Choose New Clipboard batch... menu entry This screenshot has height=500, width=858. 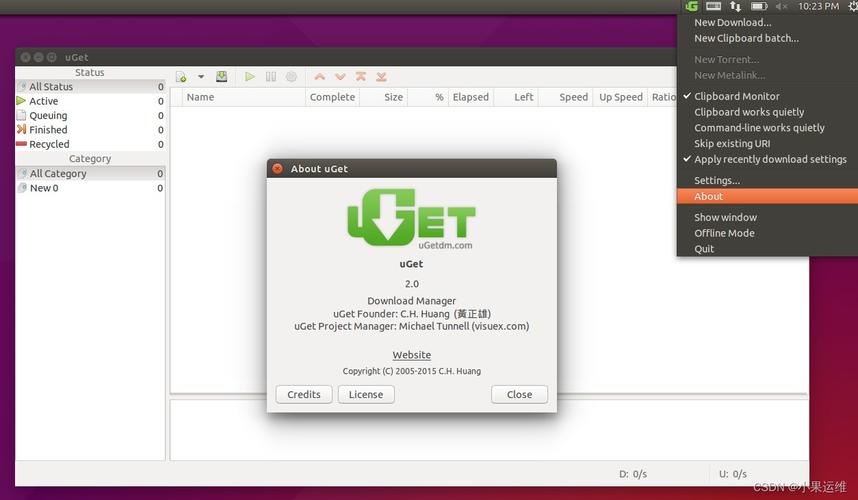pyautogui.click(x=767, y=38)
